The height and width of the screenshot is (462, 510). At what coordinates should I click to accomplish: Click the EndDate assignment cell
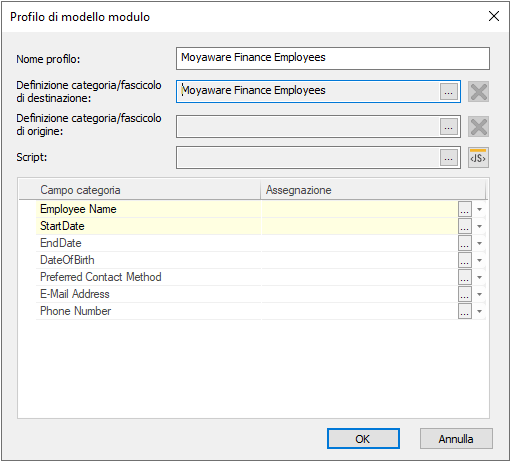point(360,243)
